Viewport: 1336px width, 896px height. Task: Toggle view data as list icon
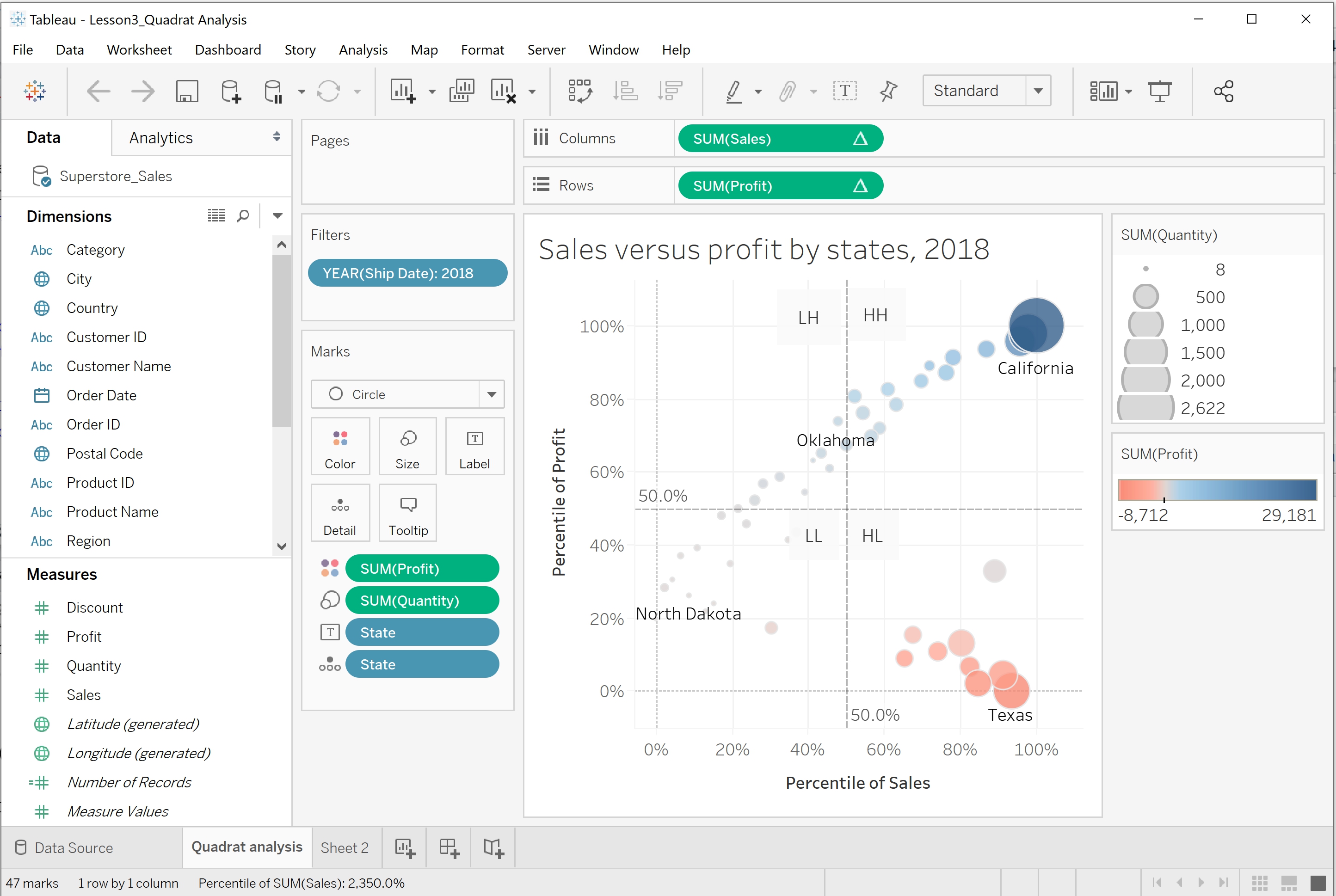point(216,216)
